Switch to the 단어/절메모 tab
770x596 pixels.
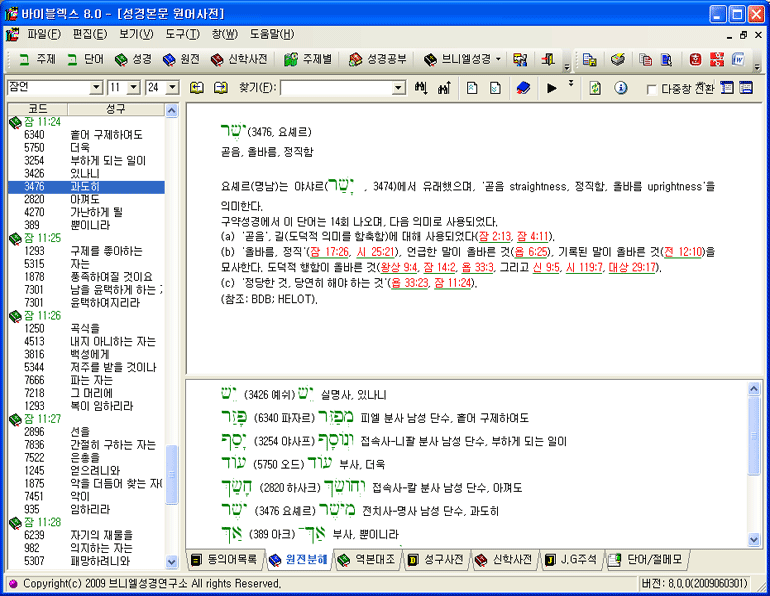[x=647, y=559]
